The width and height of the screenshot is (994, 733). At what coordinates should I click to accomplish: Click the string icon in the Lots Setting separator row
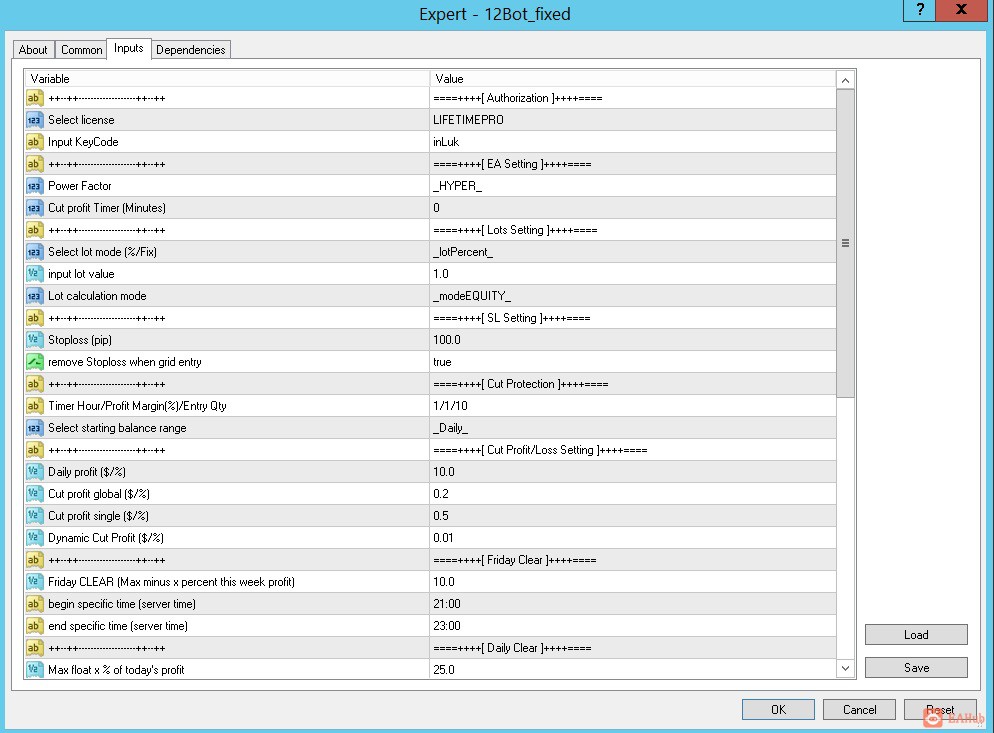pyautogui.click(x=34, y=230)
